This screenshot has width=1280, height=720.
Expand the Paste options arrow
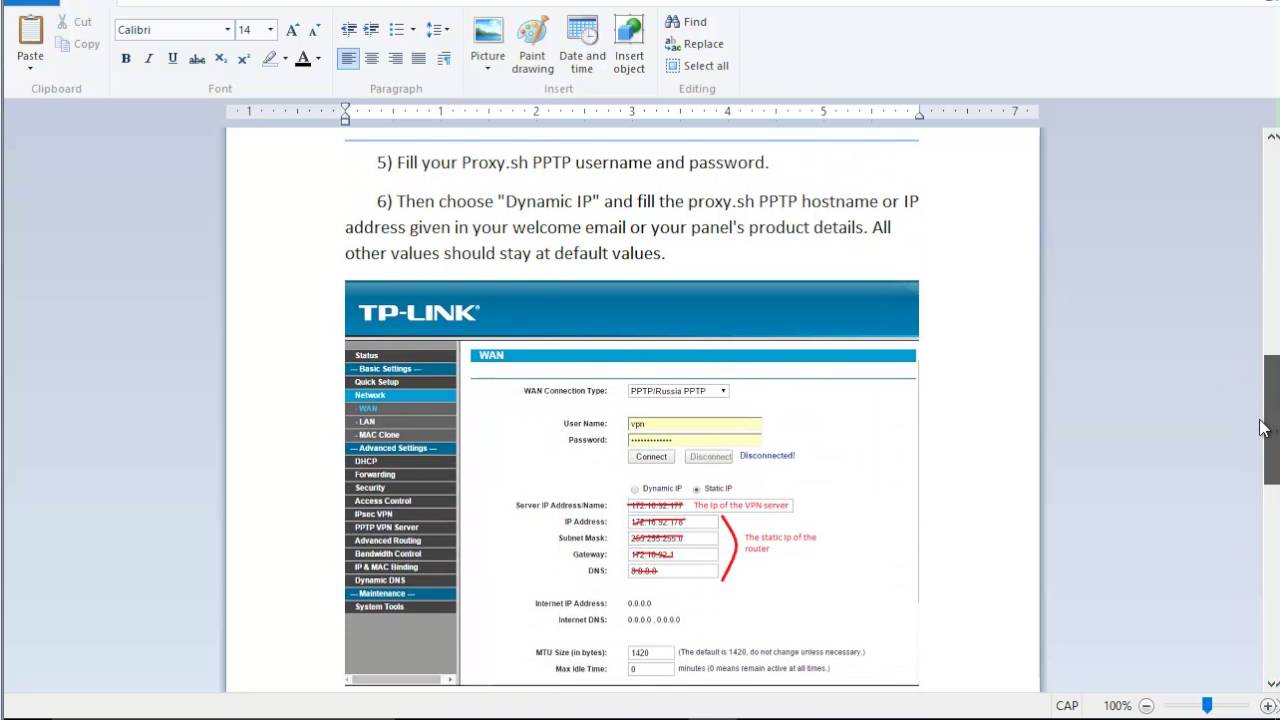coord(30,68)
